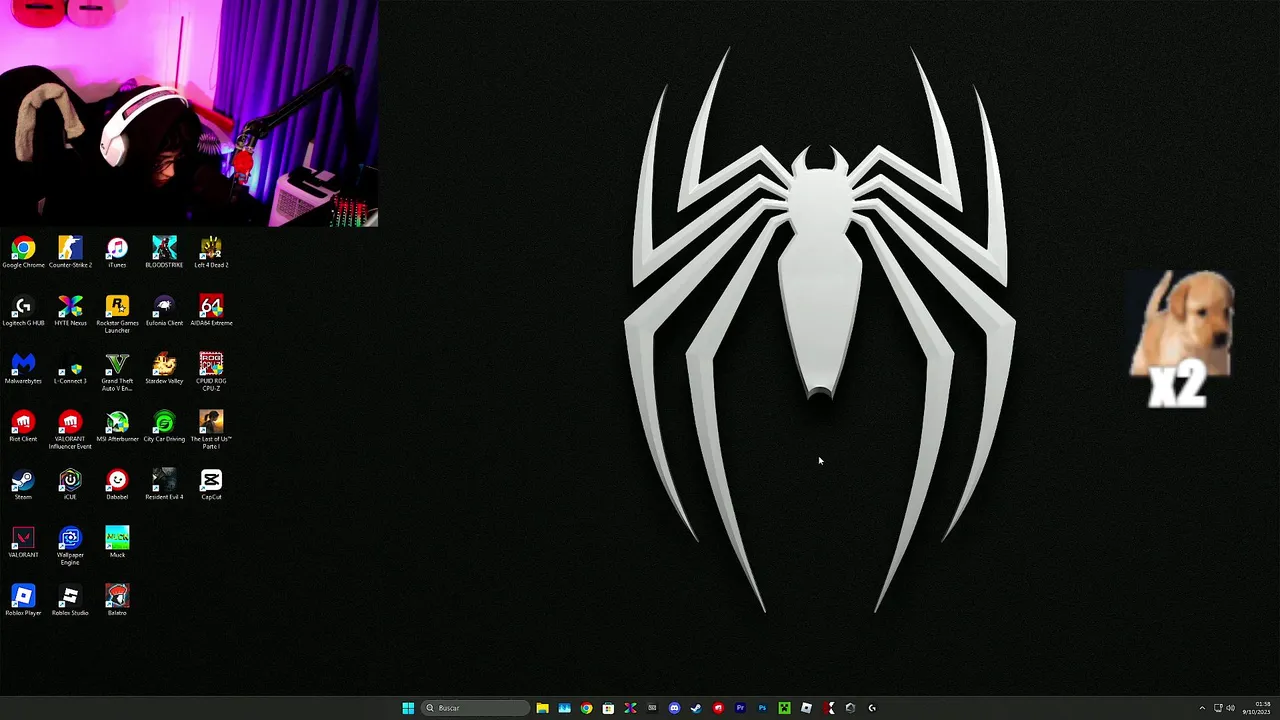Image resolution: width=1280 pixels, height=720 pixels.
Task: Select the Logitech G HUB desktop icon
Action: click(x=23, y=310)
